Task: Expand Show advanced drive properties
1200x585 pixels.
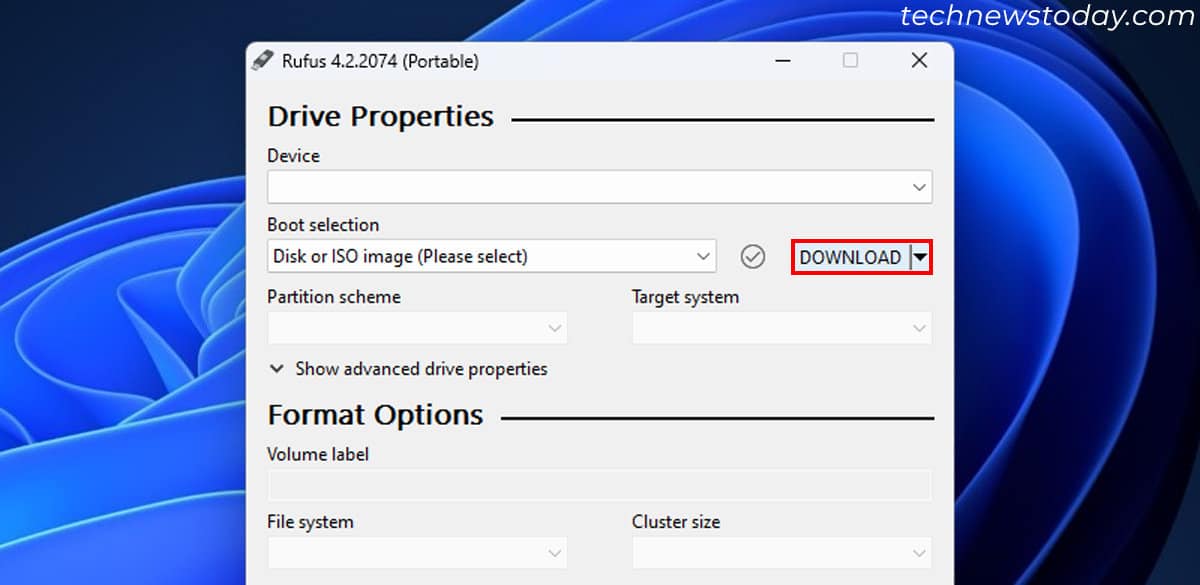Action: point(408,369)
